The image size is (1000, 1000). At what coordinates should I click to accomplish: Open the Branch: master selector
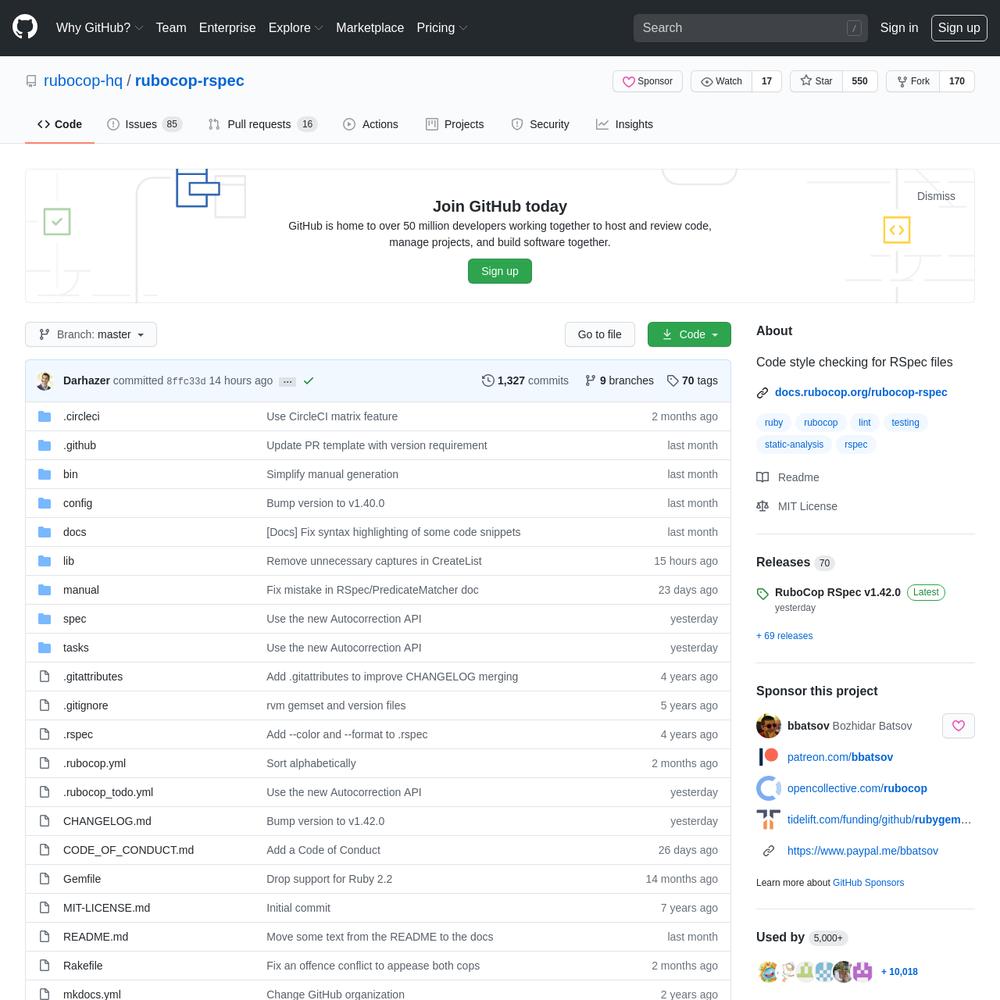pos(91,334)
